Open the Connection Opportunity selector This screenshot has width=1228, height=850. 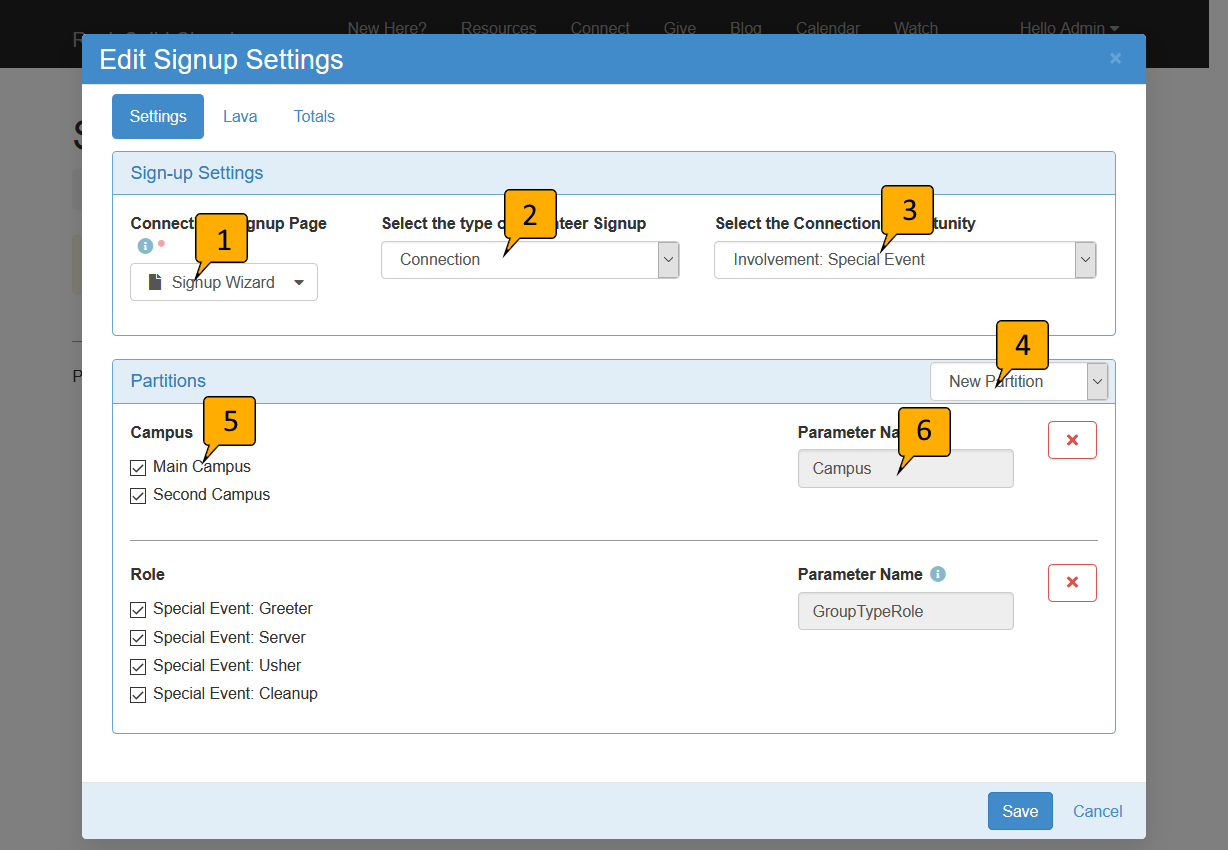click(1085, 260)
